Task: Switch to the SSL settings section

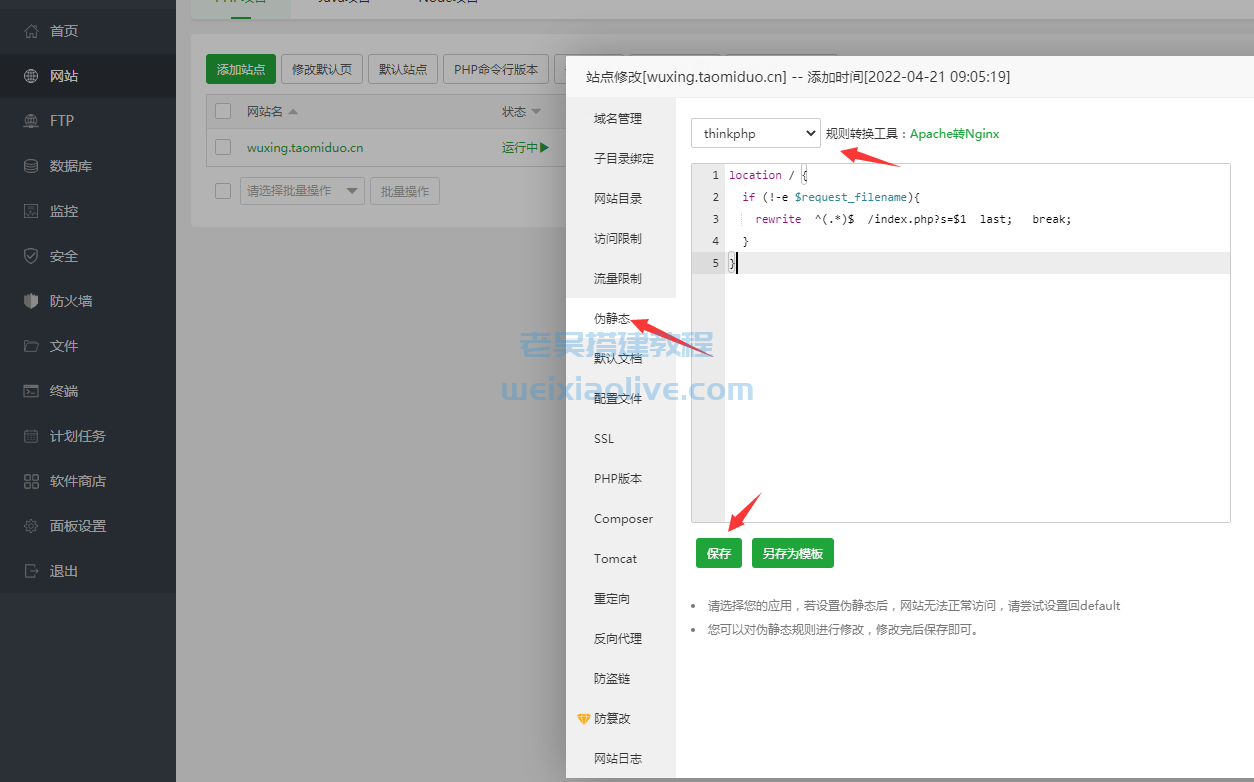Action: [603, 438]
